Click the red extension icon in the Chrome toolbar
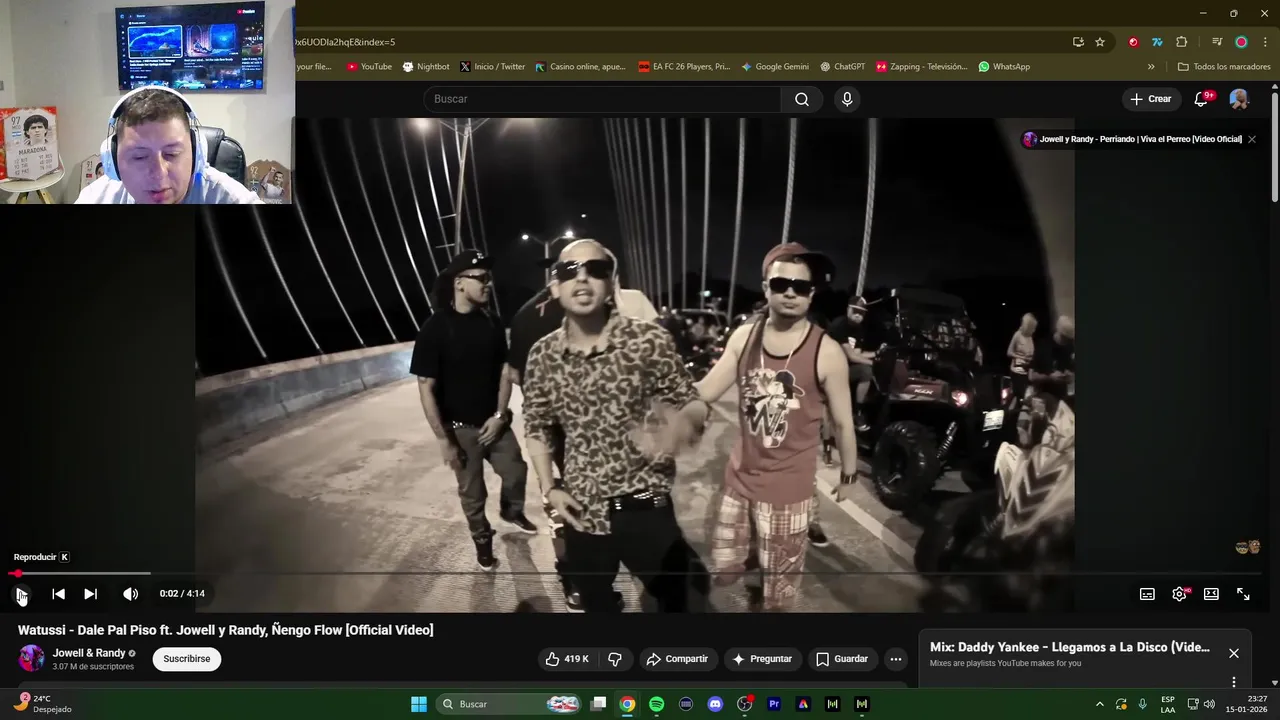Image resolution: width=1280 pixels, height=720 pixels. (x=1133, y=42)
